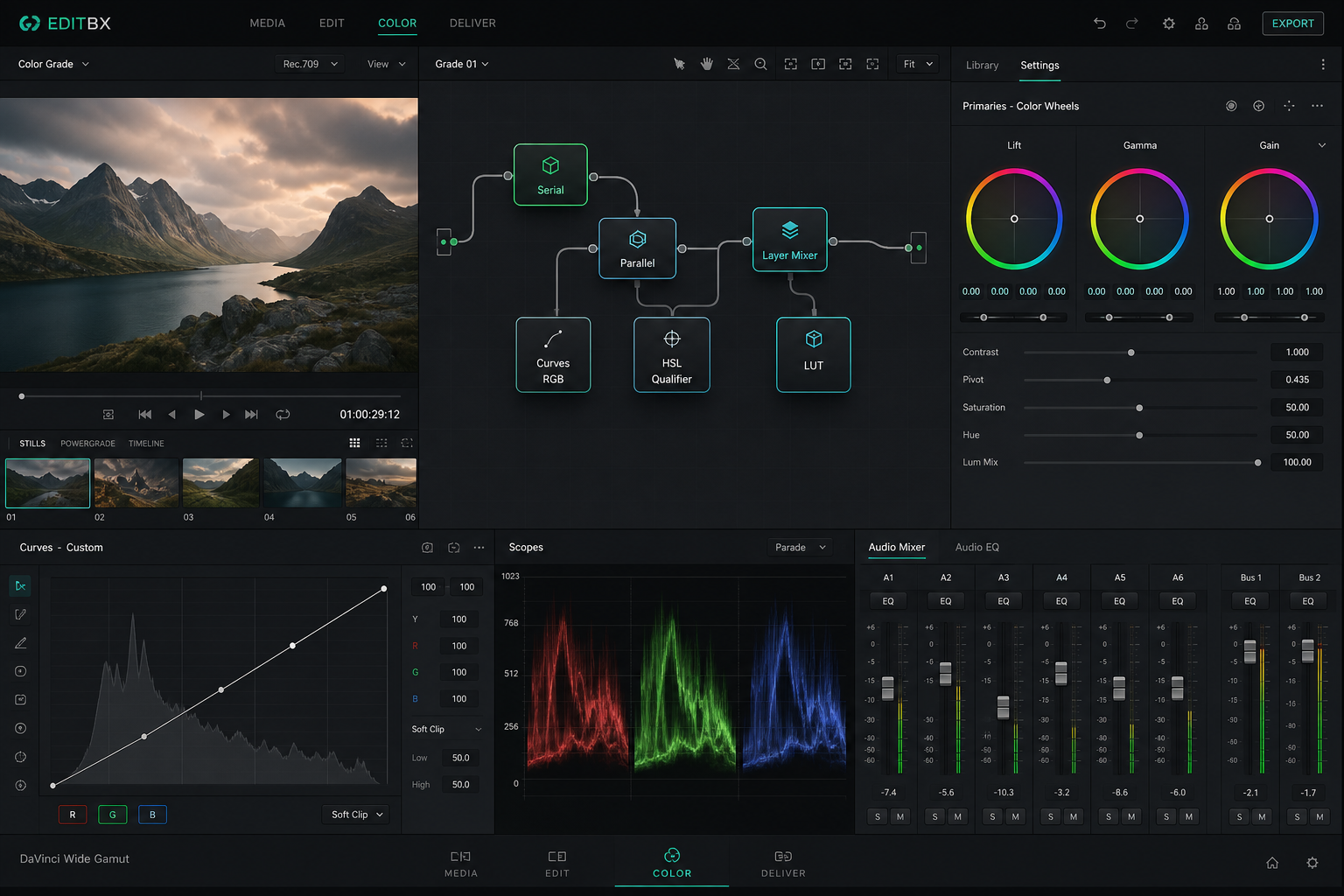Click the Lift color wheel center
The height and width of the screenshot is (896, 1344).
pos(1014,219)
